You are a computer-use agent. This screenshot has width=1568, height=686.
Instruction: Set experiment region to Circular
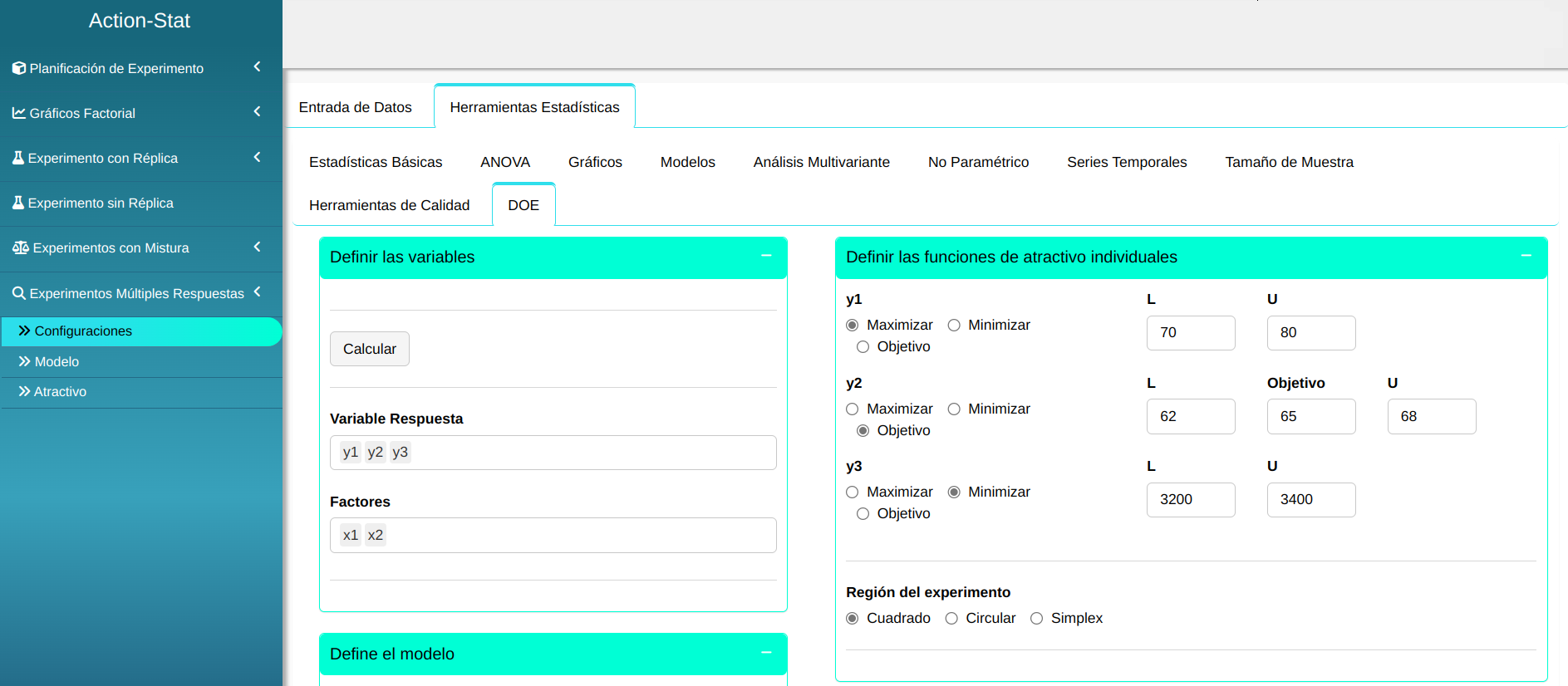coord(951,619)
